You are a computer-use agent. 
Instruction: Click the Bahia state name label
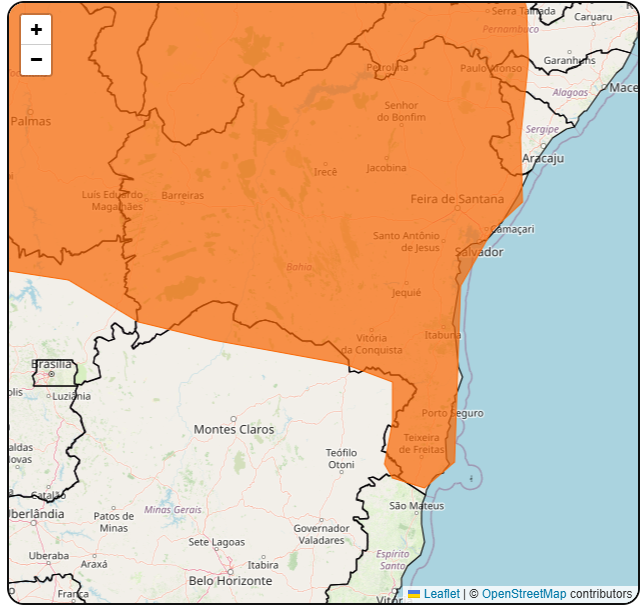pyautogui.click(x=299, y=267)
